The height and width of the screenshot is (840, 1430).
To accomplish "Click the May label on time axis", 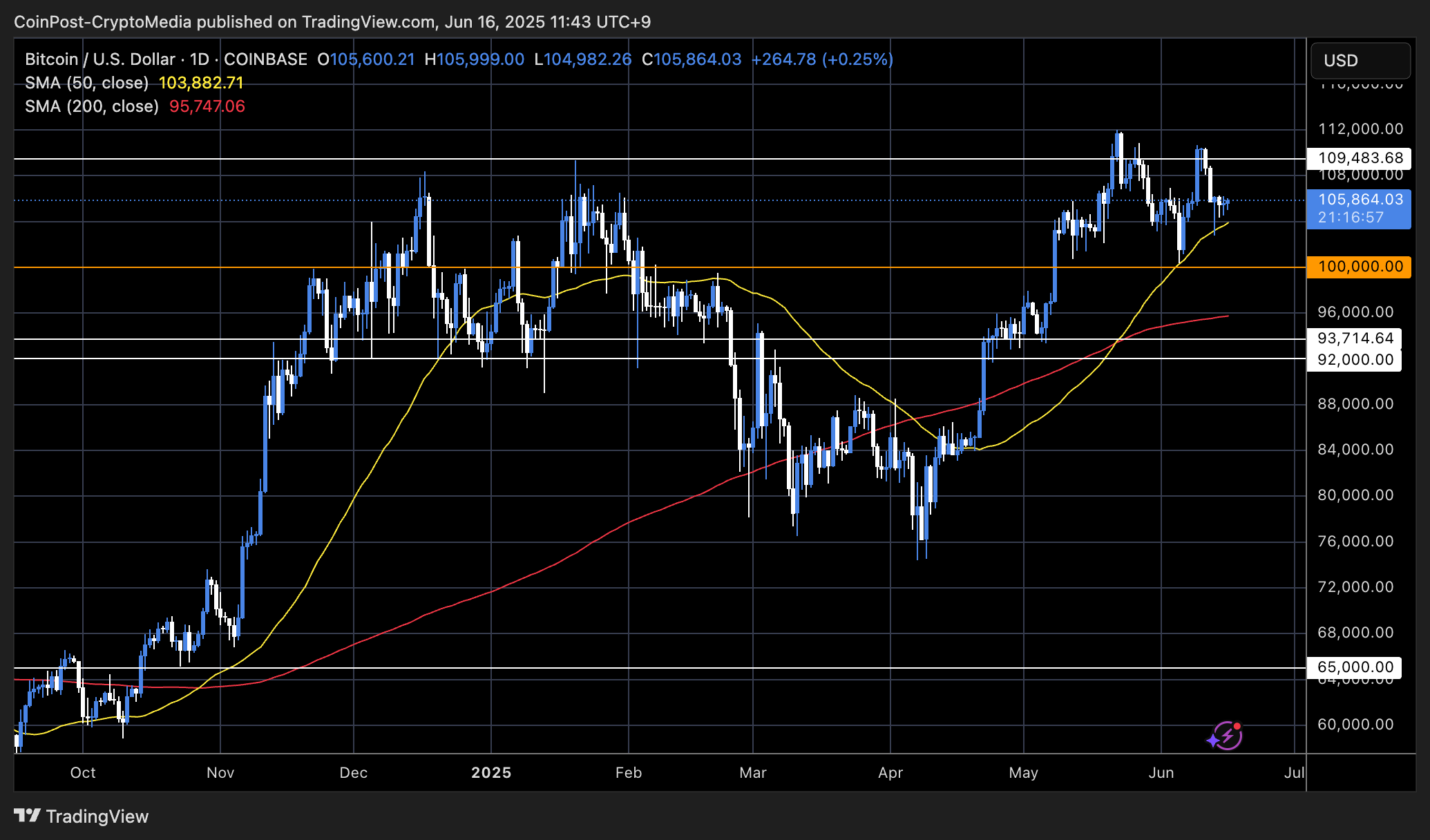I will (1023, 772).
